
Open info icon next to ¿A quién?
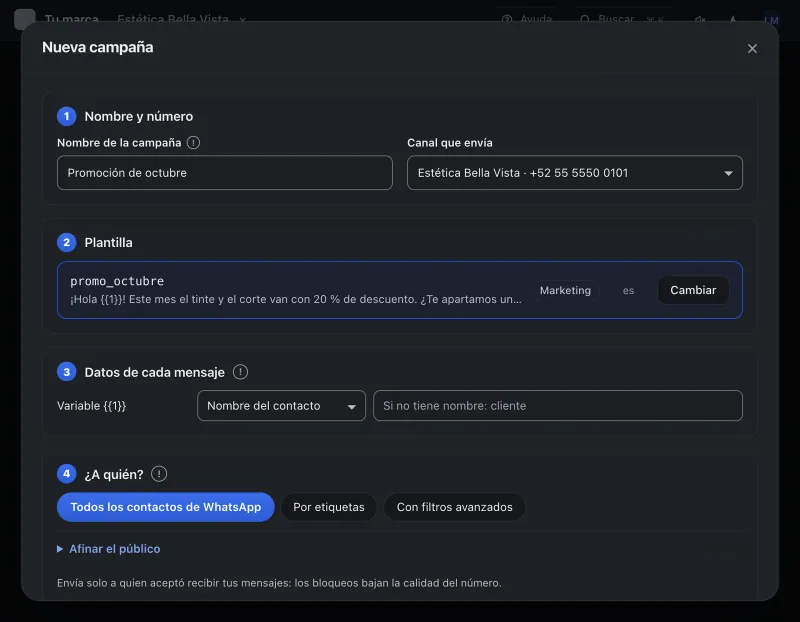[x=159, y=474]
